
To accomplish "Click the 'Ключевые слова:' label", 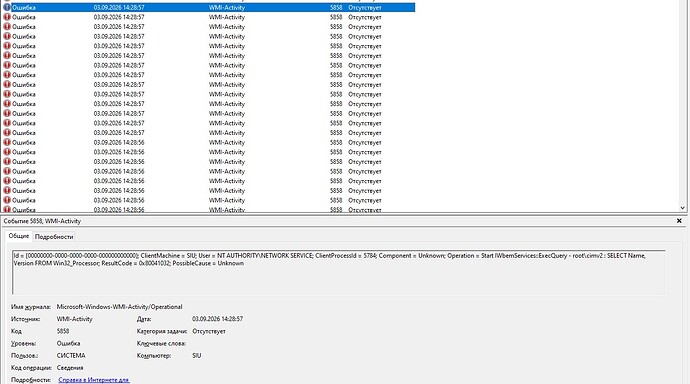I will pos(161,343).
